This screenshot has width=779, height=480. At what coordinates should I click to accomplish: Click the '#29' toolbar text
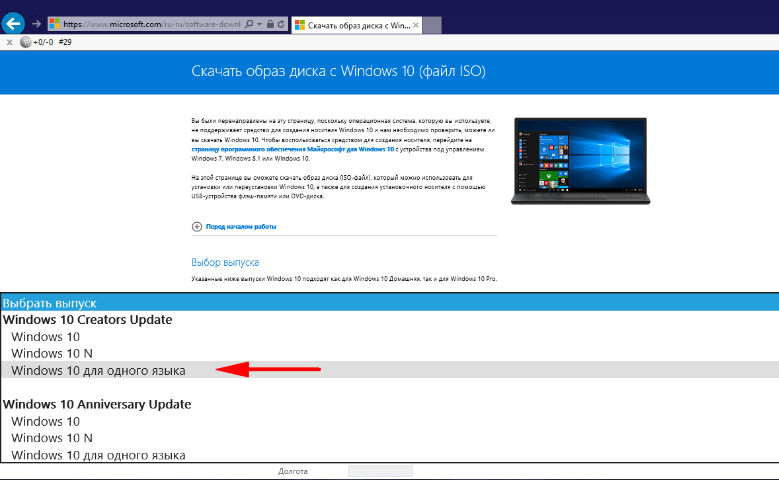pyautogui.click(x=65, y=42)
